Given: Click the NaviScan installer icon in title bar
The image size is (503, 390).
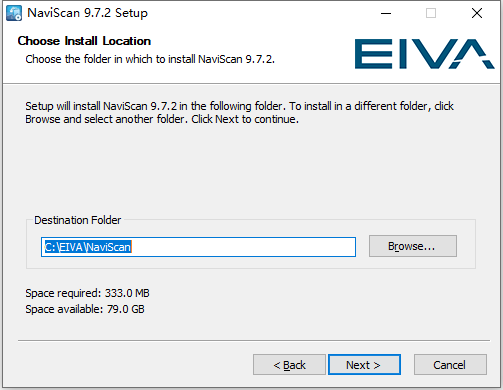Looking at the screenshot, I should [x=14, y=13].
